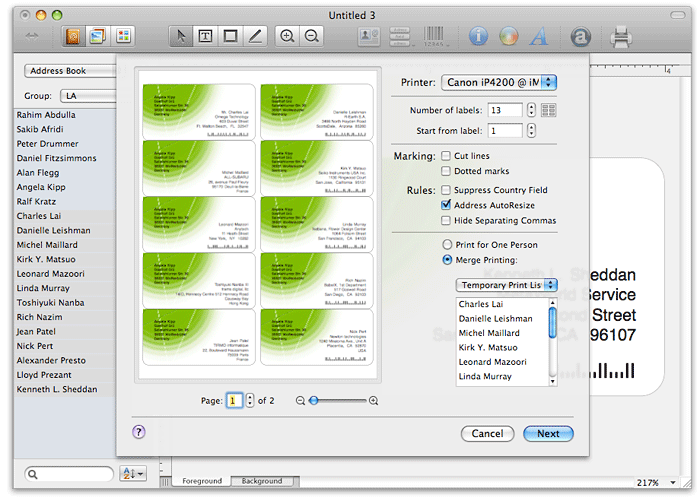The height and width of the screenshot is (504, 700).
Task: Open the Address Book source panel icon
Action: (x=73, y=36)
